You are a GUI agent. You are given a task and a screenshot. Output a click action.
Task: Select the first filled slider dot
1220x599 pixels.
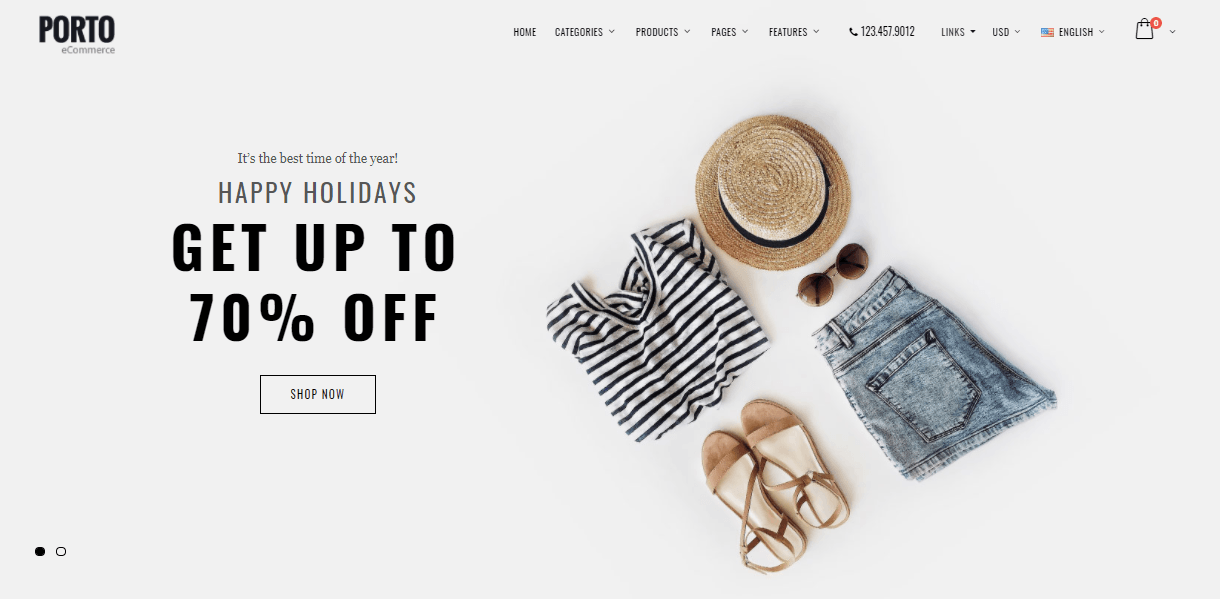coord(40,551)
